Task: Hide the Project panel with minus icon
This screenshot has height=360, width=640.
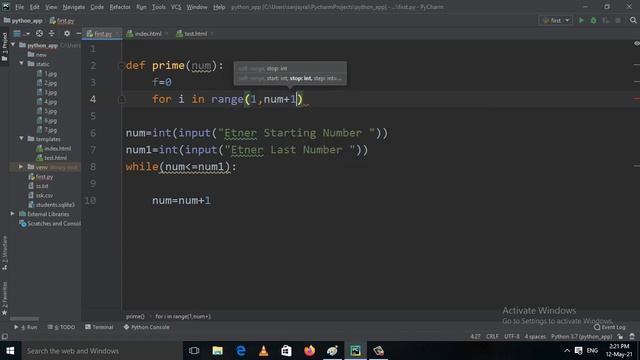Action: pos(78,33)
